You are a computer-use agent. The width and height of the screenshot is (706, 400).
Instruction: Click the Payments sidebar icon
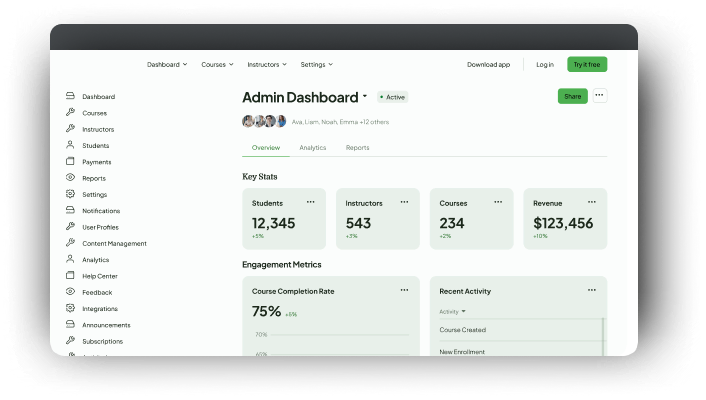[x=70, y=161]
